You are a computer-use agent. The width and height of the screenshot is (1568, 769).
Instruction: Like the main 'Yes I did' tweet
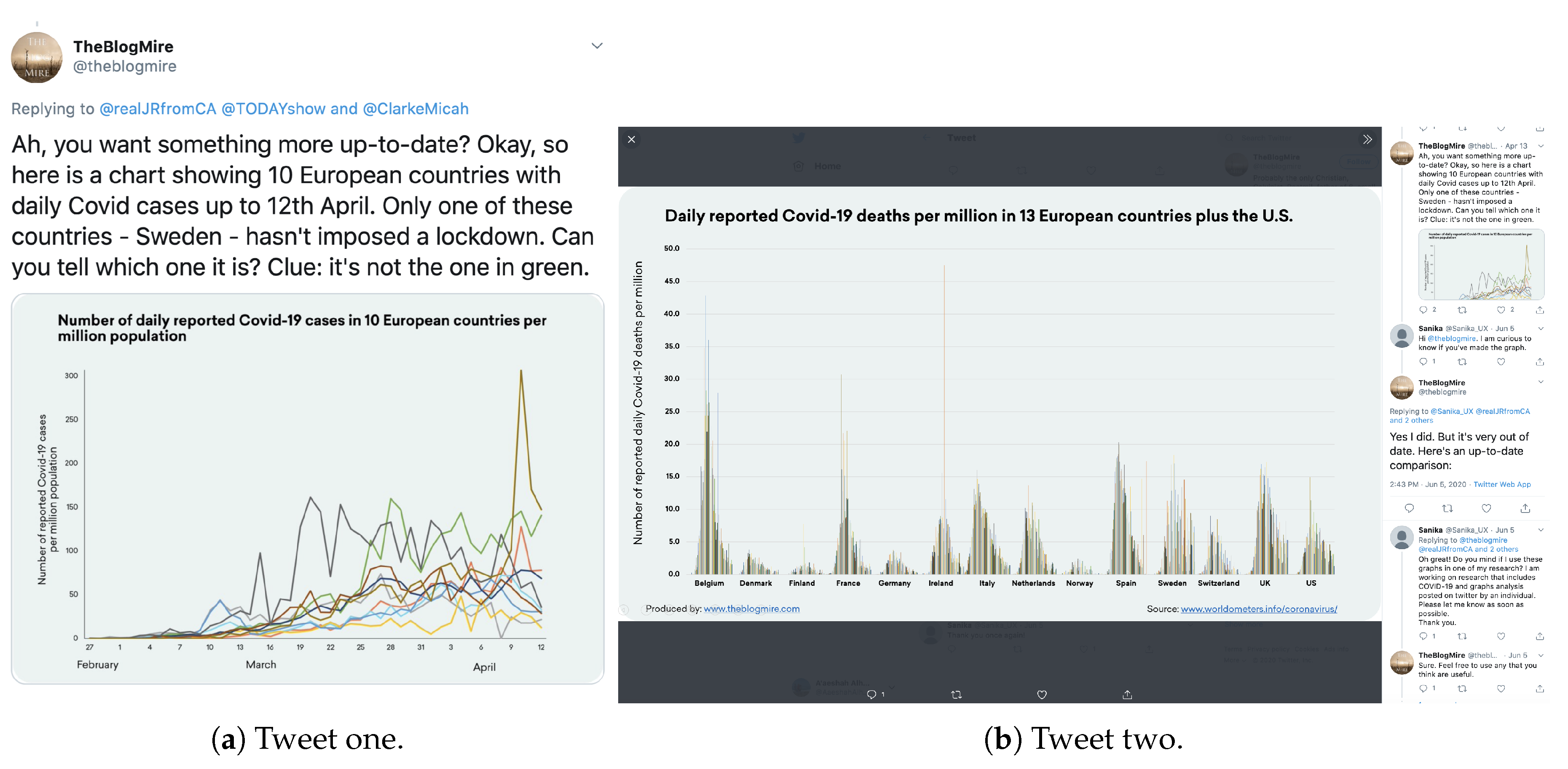coord(1486,508)
